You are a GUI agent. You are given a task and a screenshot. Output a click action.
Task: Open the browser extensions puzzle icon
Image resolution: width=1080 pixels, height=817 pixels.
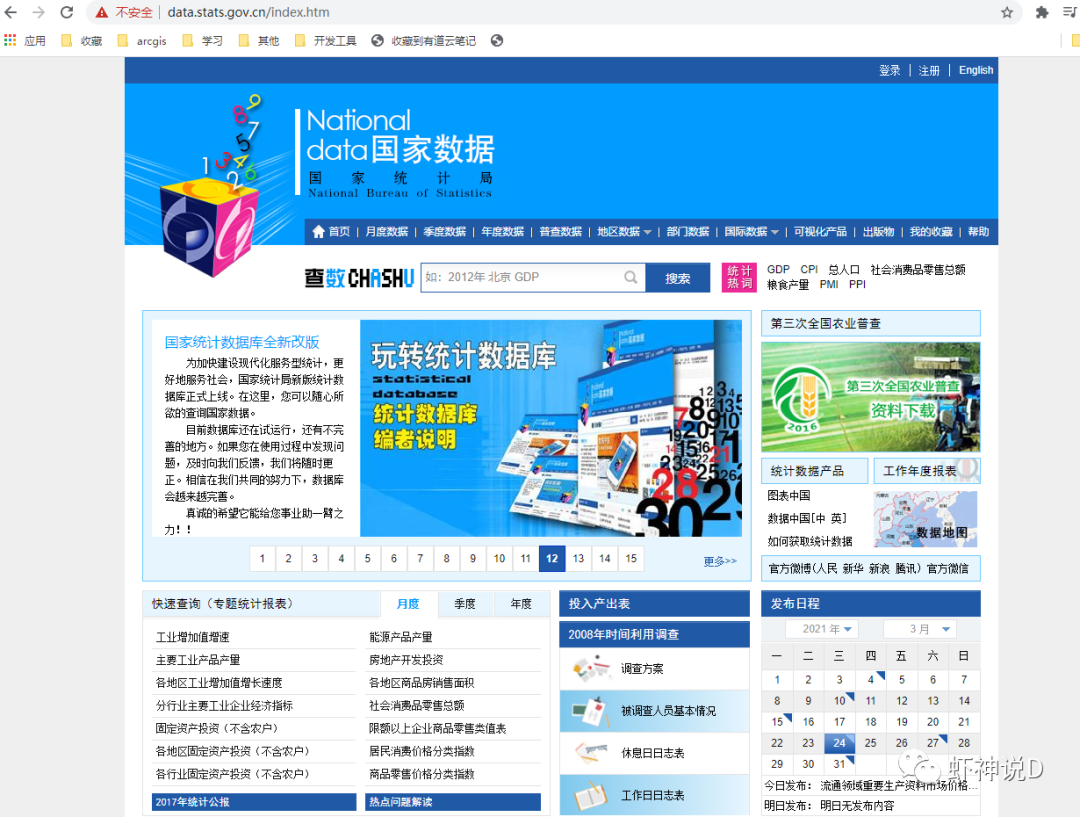[1042, 12]
